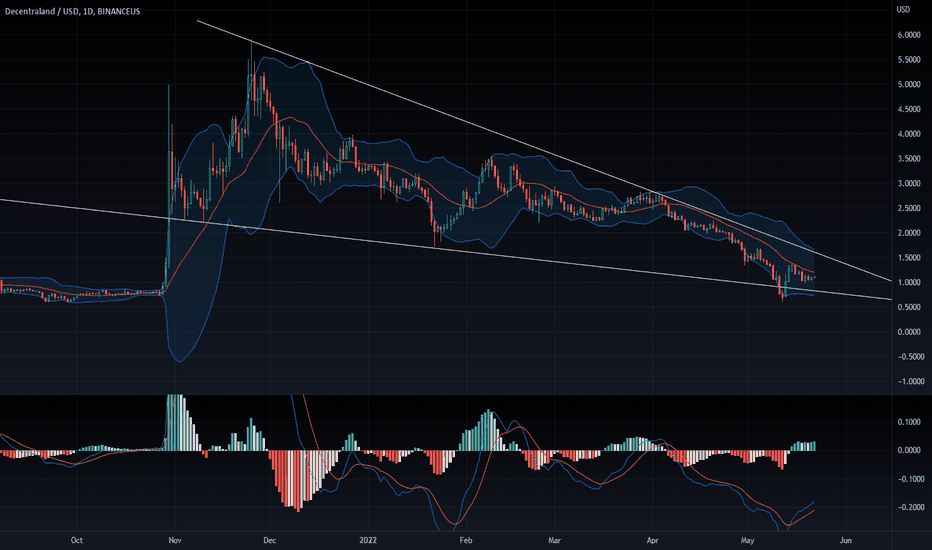Click the 0.1000 MACD axis label
Screen dimensions: 932x550
[909, 422]
